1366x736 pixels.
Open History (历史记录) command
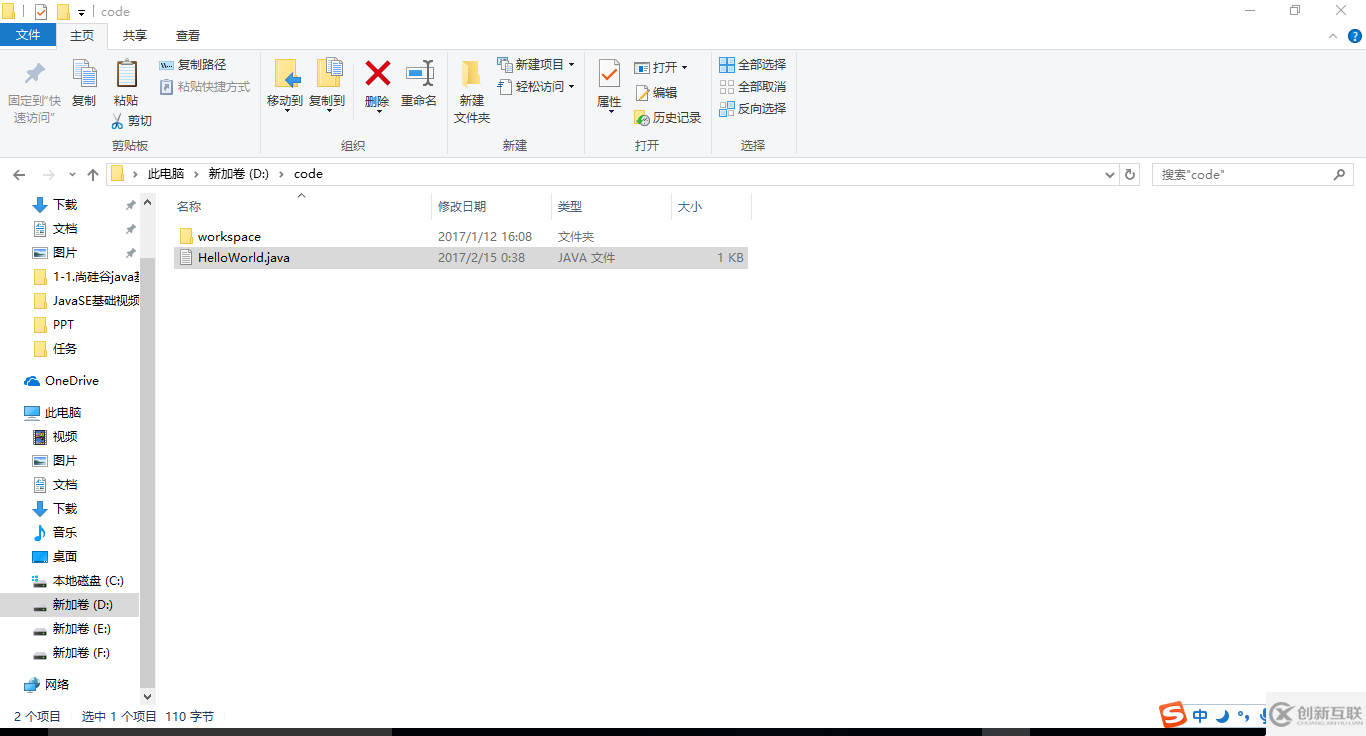tap(668, 117)
